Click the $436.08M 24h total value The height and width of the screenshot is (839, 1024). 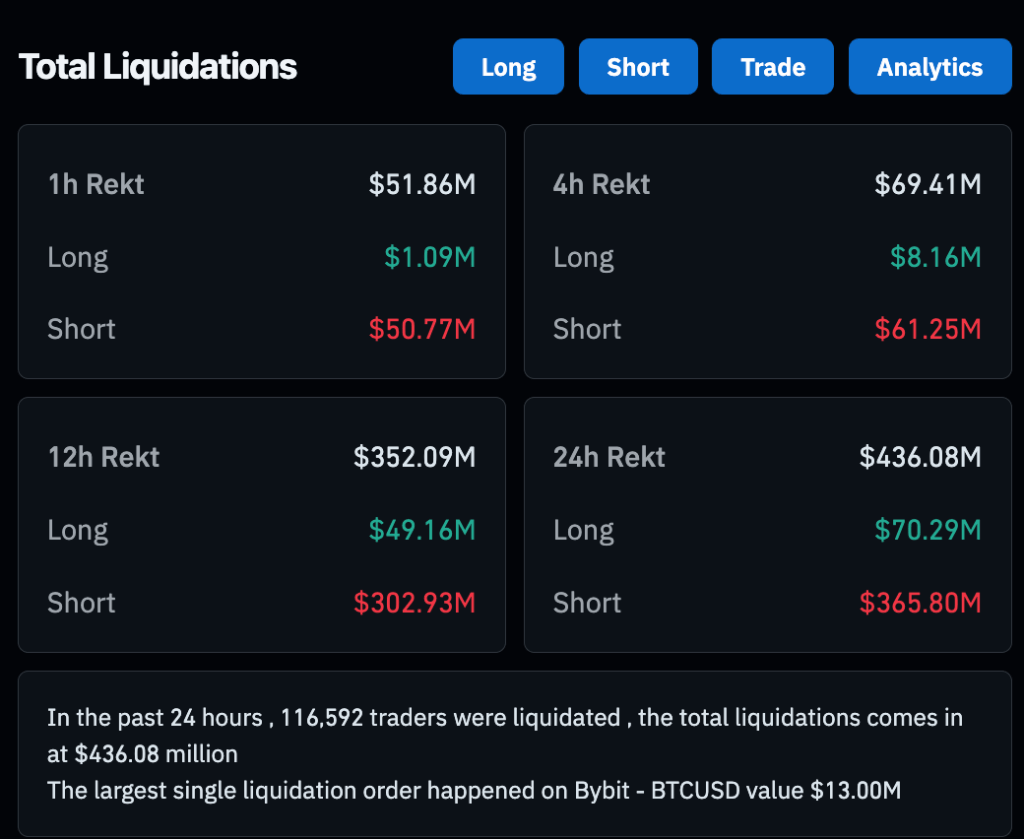pyautogui.click(x=920, y=457)
